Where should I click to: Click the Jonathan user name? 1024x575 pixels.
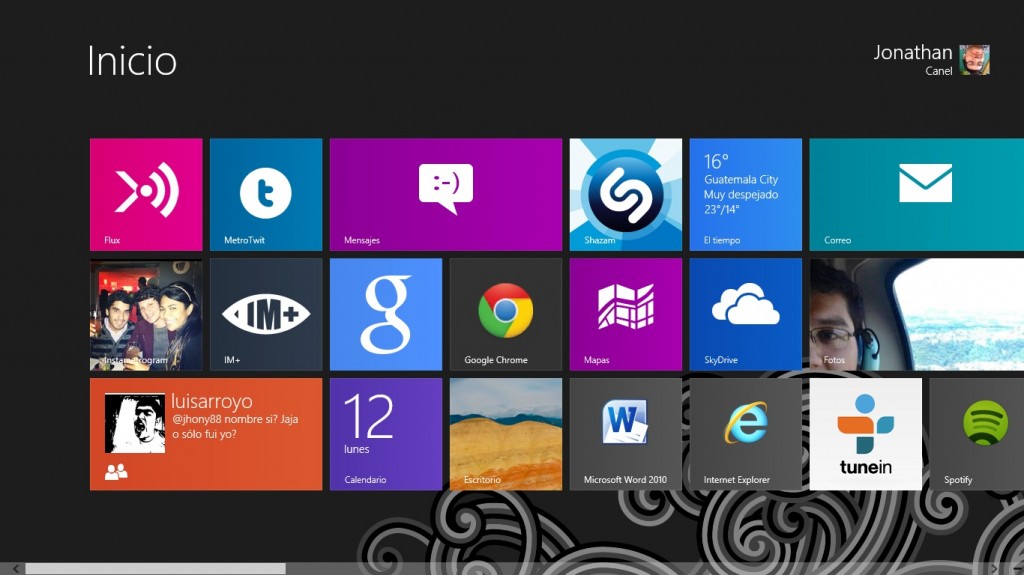(x=912, y=52)
